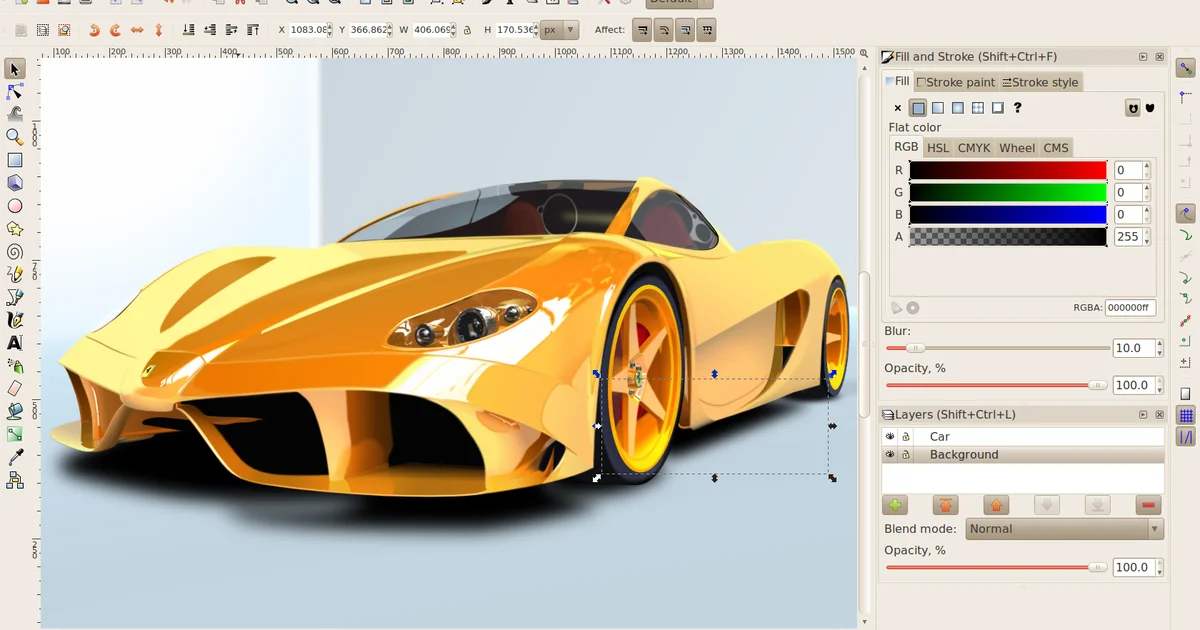1200x630 pixels.
Task: Select the Star polygon tool
Action: click(x=14, y=229)
